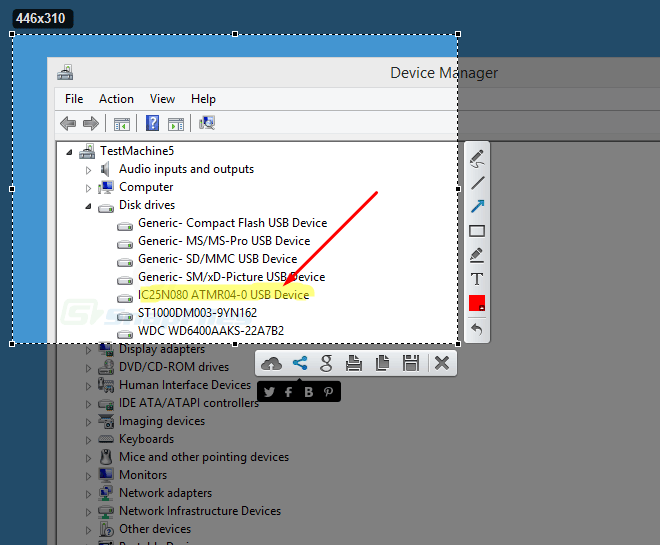The height and width of the screenshot is (545, 660).
Task: Open the red color picker swatch
Action: click(x=477, y=304)
